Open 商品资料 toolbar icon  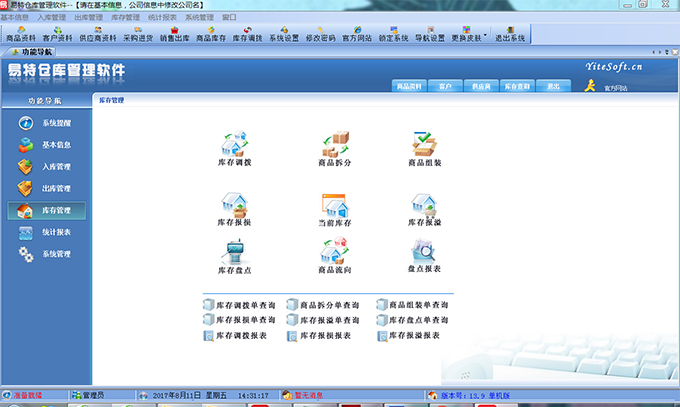pyautogui.click(x=21, y=34)
